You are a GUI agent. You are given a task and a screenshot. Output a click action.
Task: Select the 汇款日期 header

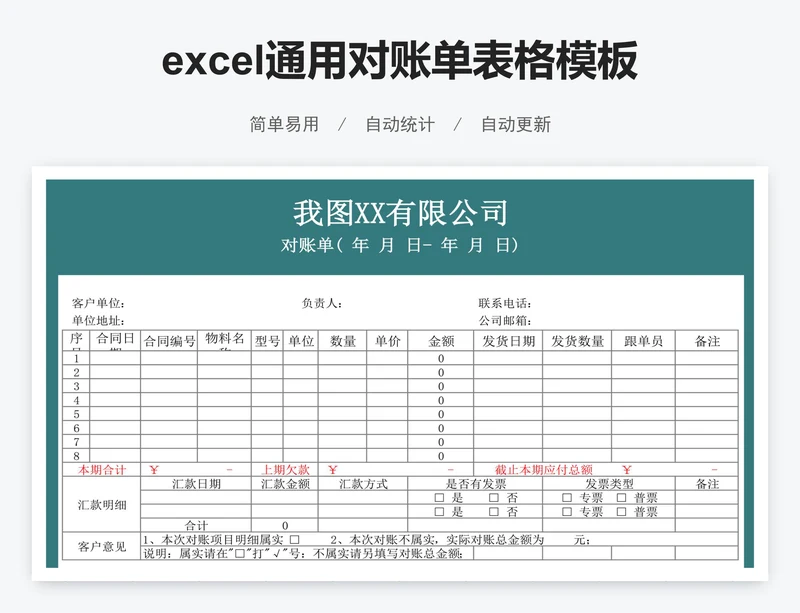point(196,483)
